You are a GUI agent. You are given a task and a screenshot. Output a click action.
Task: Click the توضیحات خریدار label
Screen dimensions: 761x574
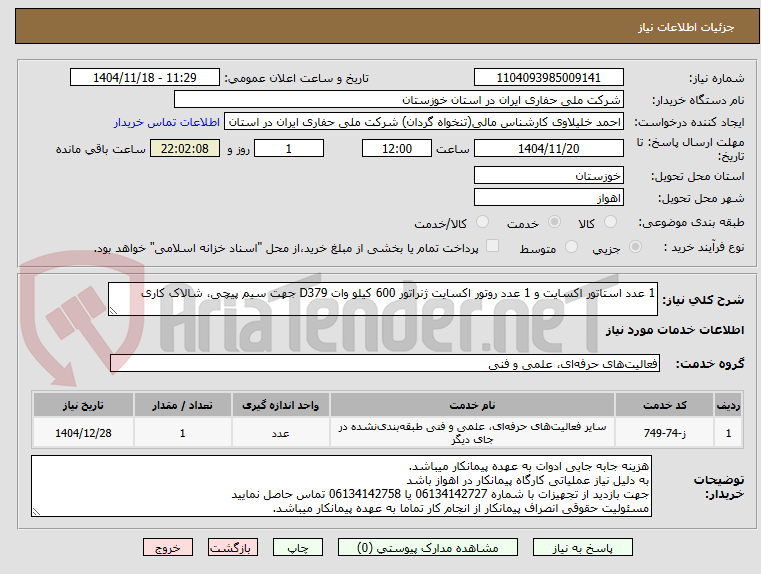point(719,487)
